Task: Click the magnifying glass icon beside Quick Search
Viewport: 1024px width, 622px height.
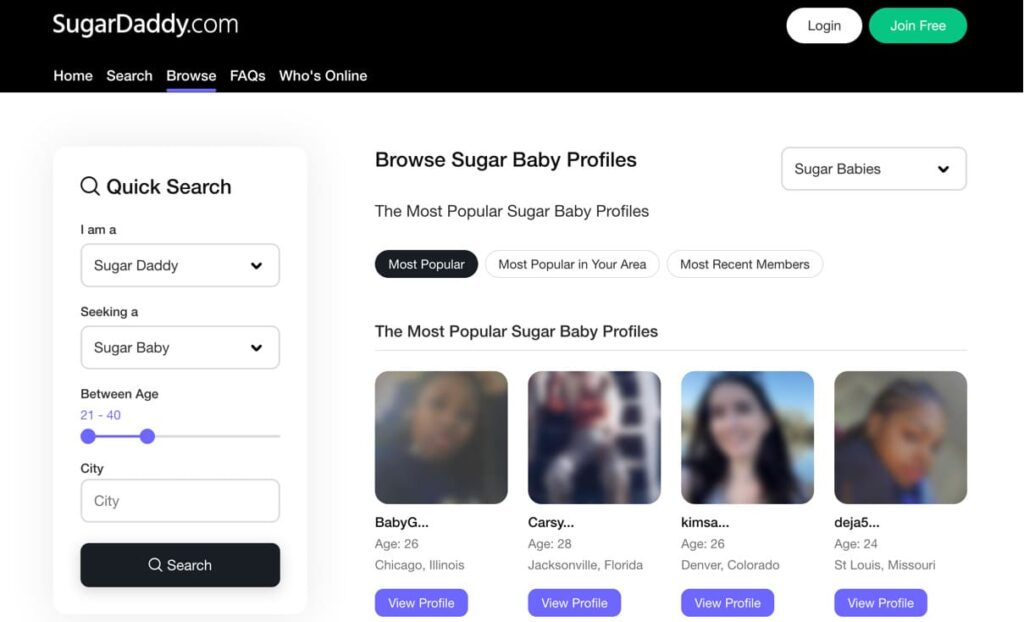Action: tap(90, 186)
